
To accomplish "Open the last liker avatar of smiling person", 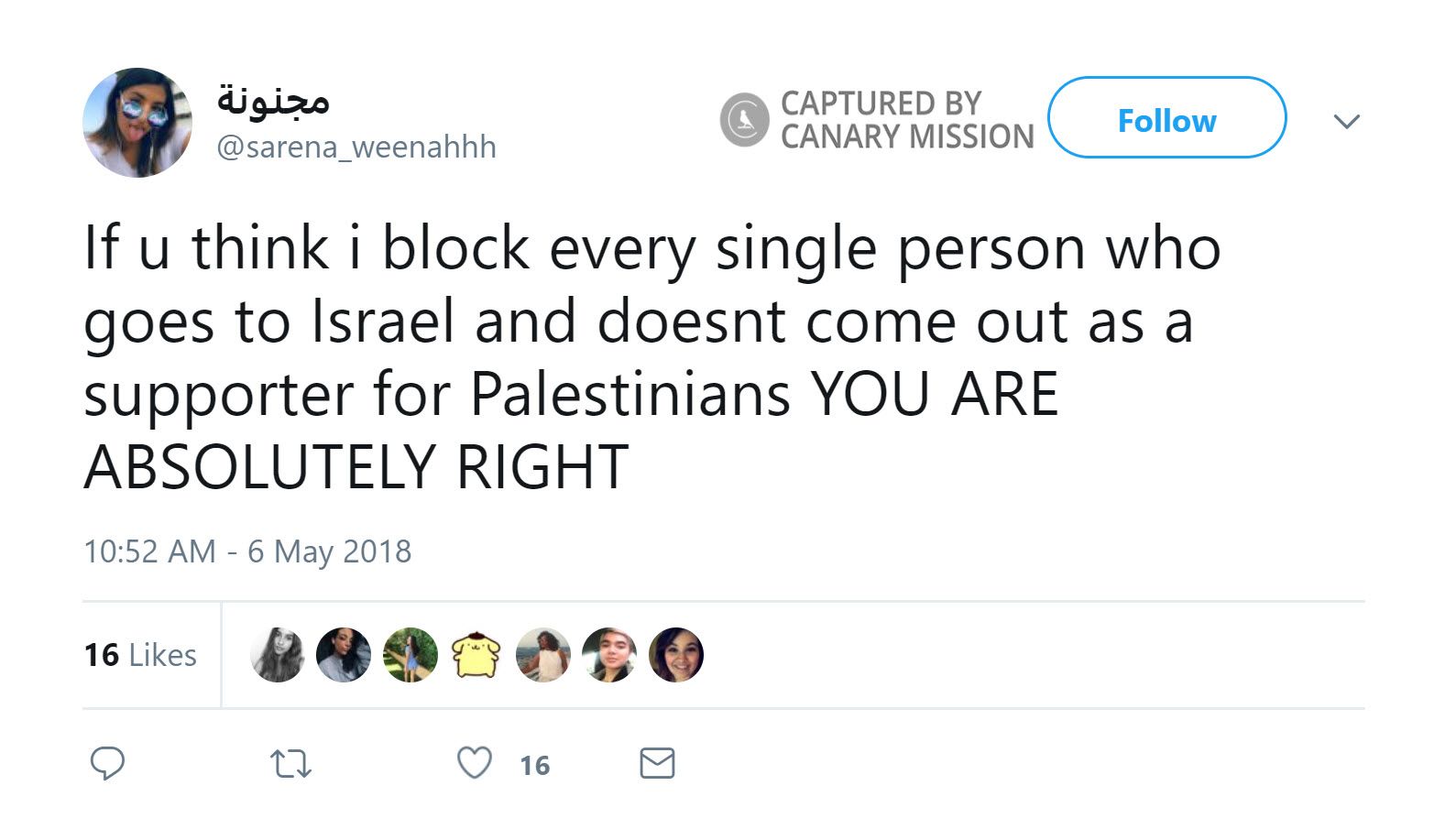I will coord(676,655).
